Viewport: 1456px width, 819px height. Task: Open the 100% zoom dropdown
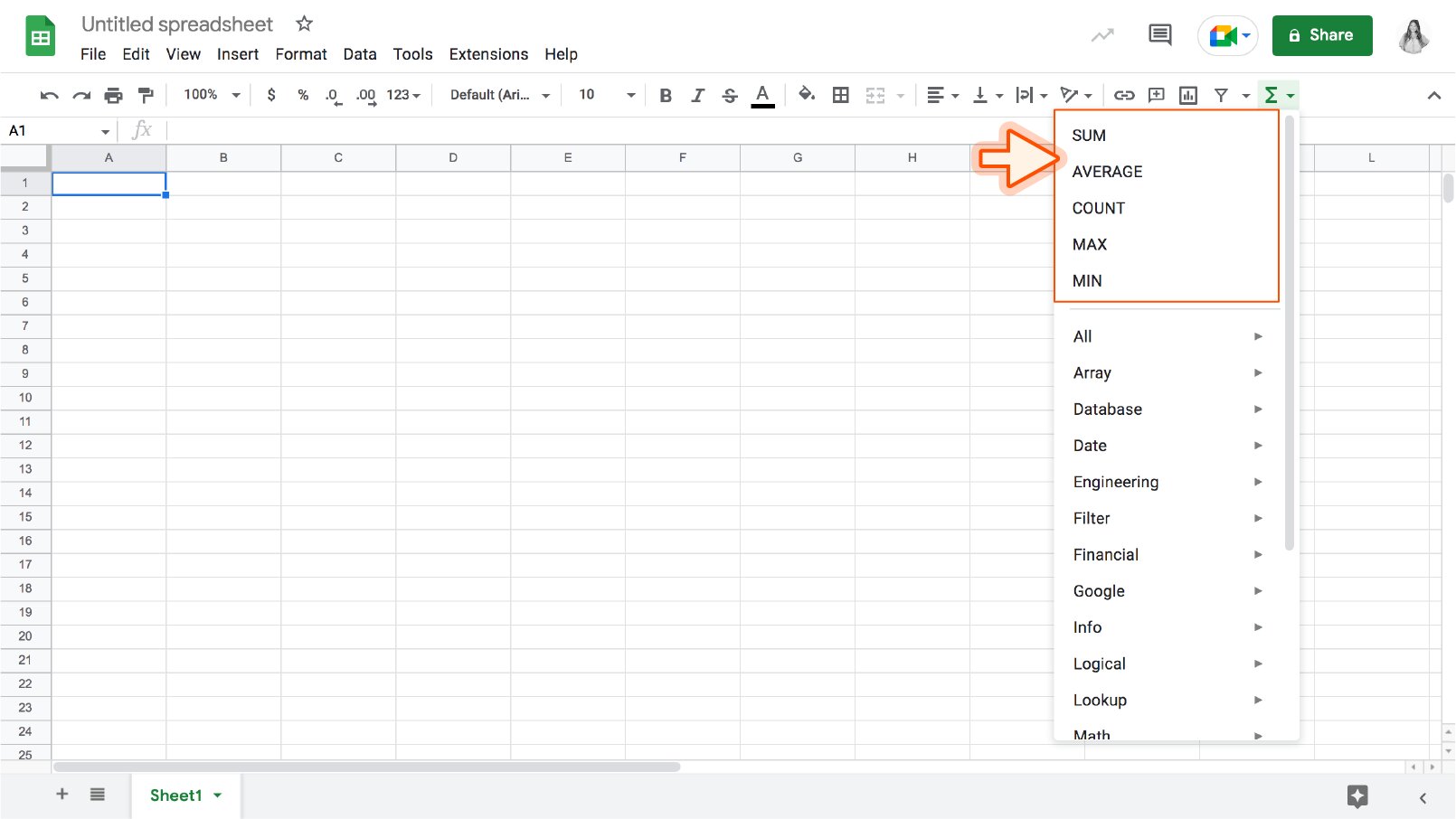pos(212,95)
